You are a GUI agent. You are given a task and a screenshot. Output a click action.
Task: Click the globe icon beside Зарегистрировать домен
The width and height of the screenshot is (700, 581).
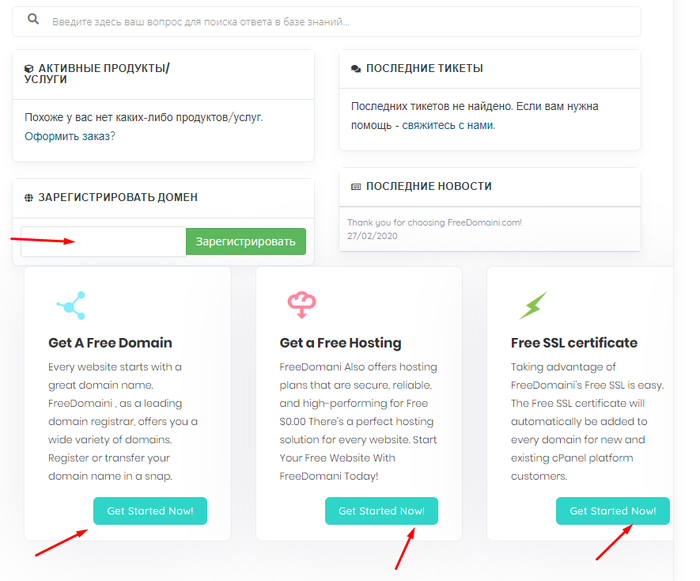click(29, 198)
